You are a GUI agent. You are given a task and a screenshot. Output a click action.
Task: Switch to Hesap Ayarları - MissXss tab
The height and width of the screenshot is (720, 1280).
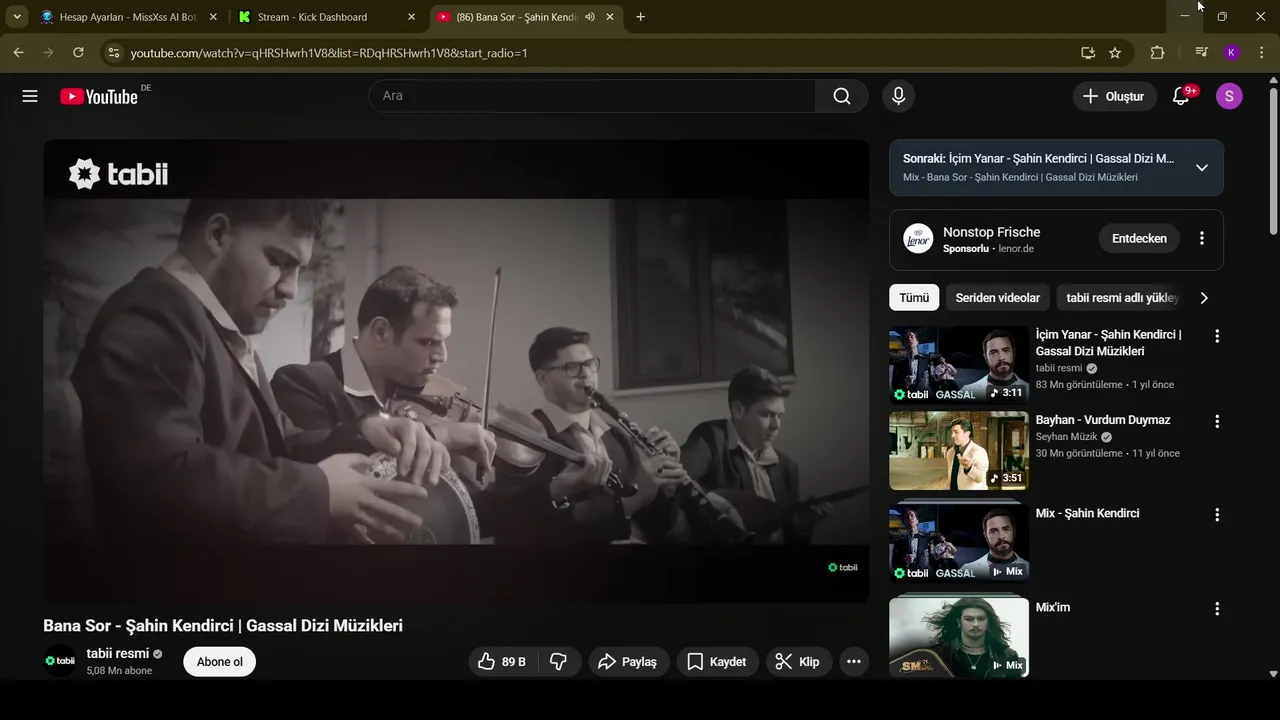(x=127, y=17)
